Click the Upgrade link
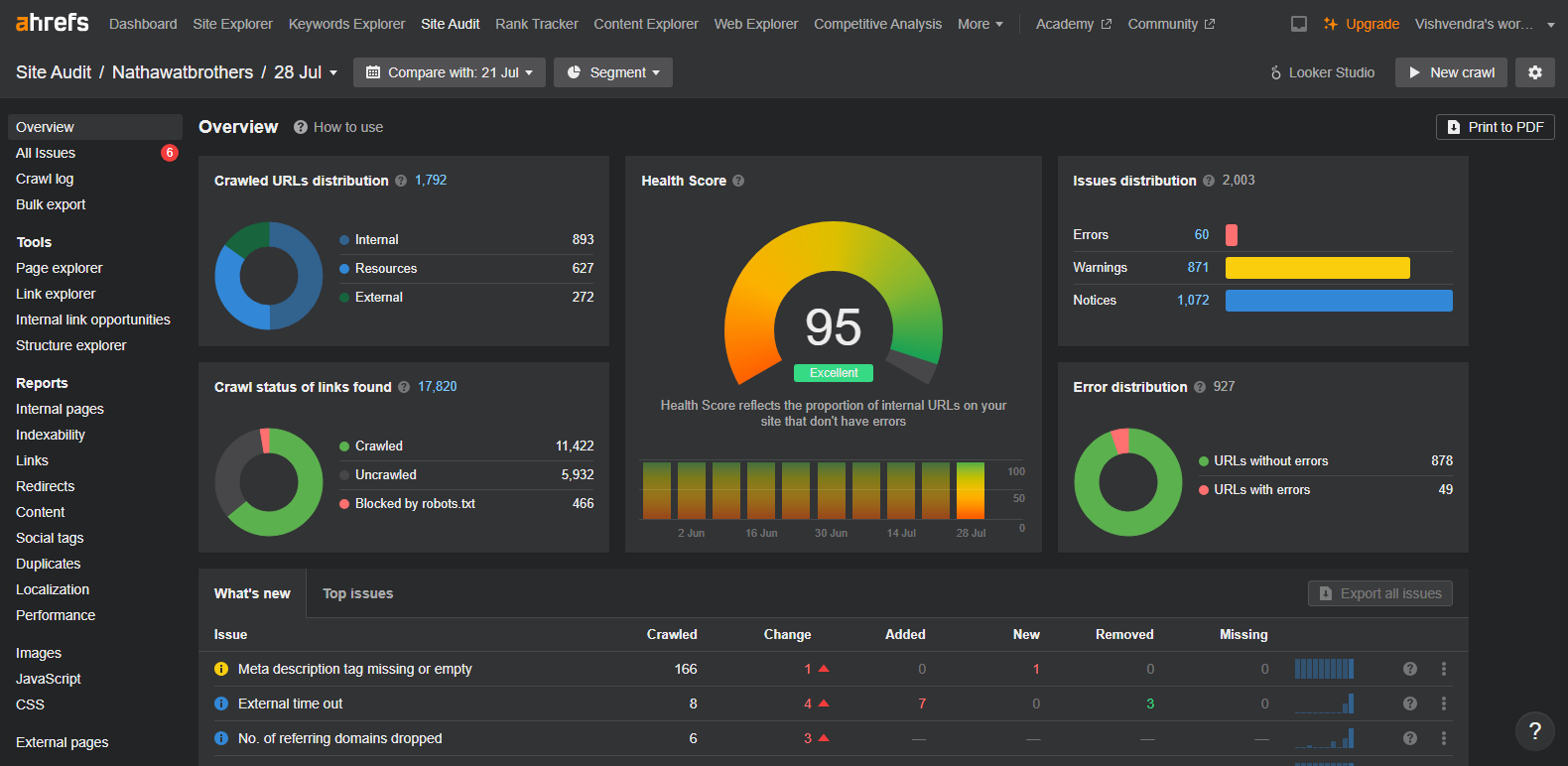 [x=1362, y=24]
